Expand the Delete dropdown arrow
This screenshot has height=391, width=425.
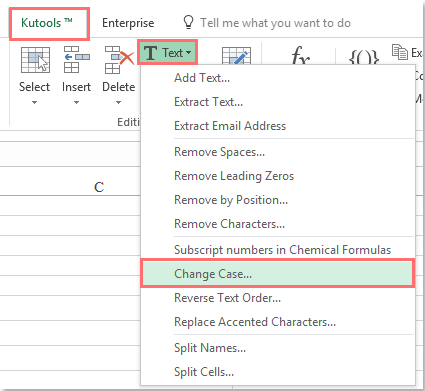pyautogui.click(x=118, y=103)
